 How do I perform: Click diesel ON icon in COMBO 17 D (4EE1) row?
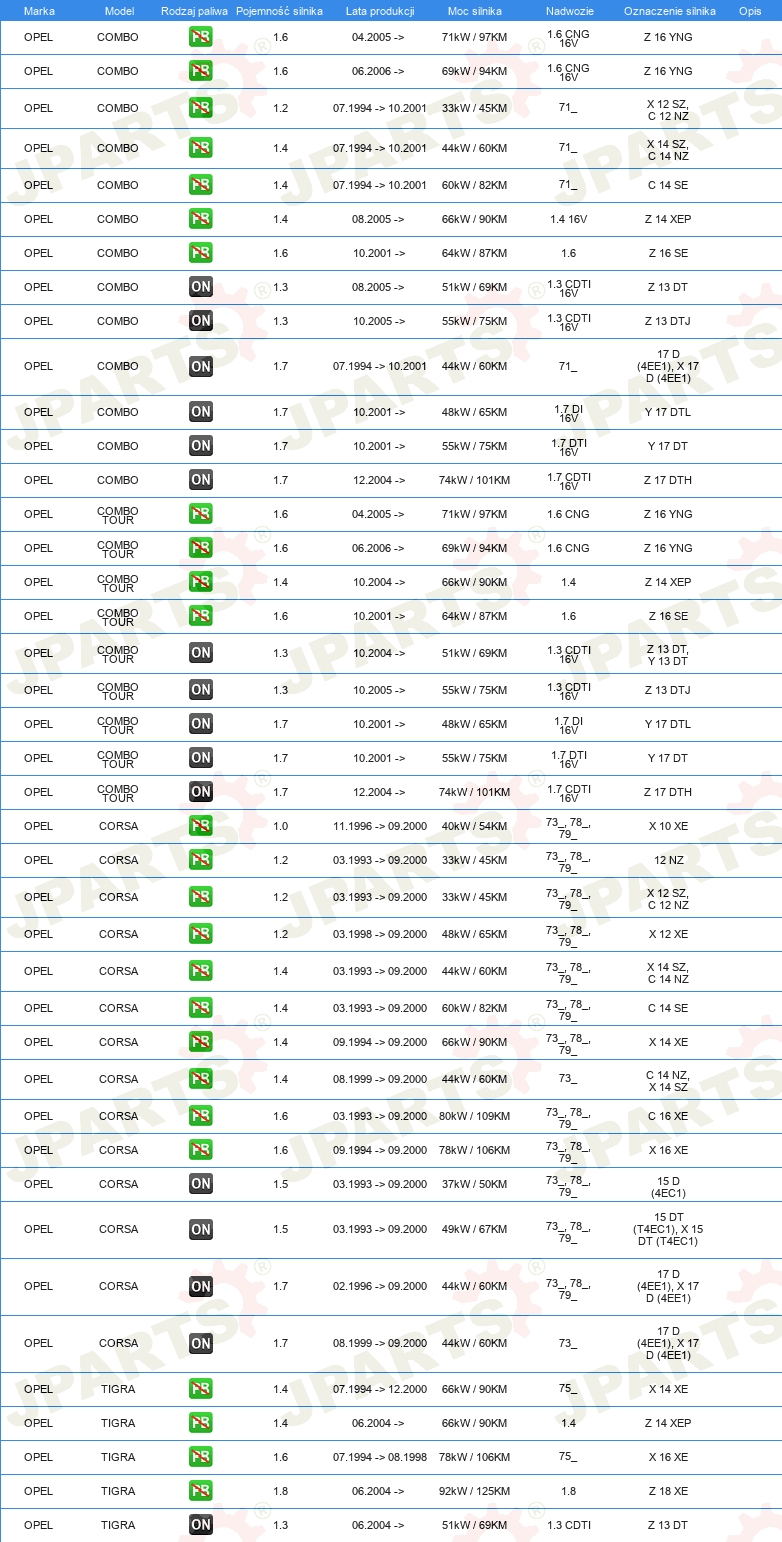coord(201,366)
